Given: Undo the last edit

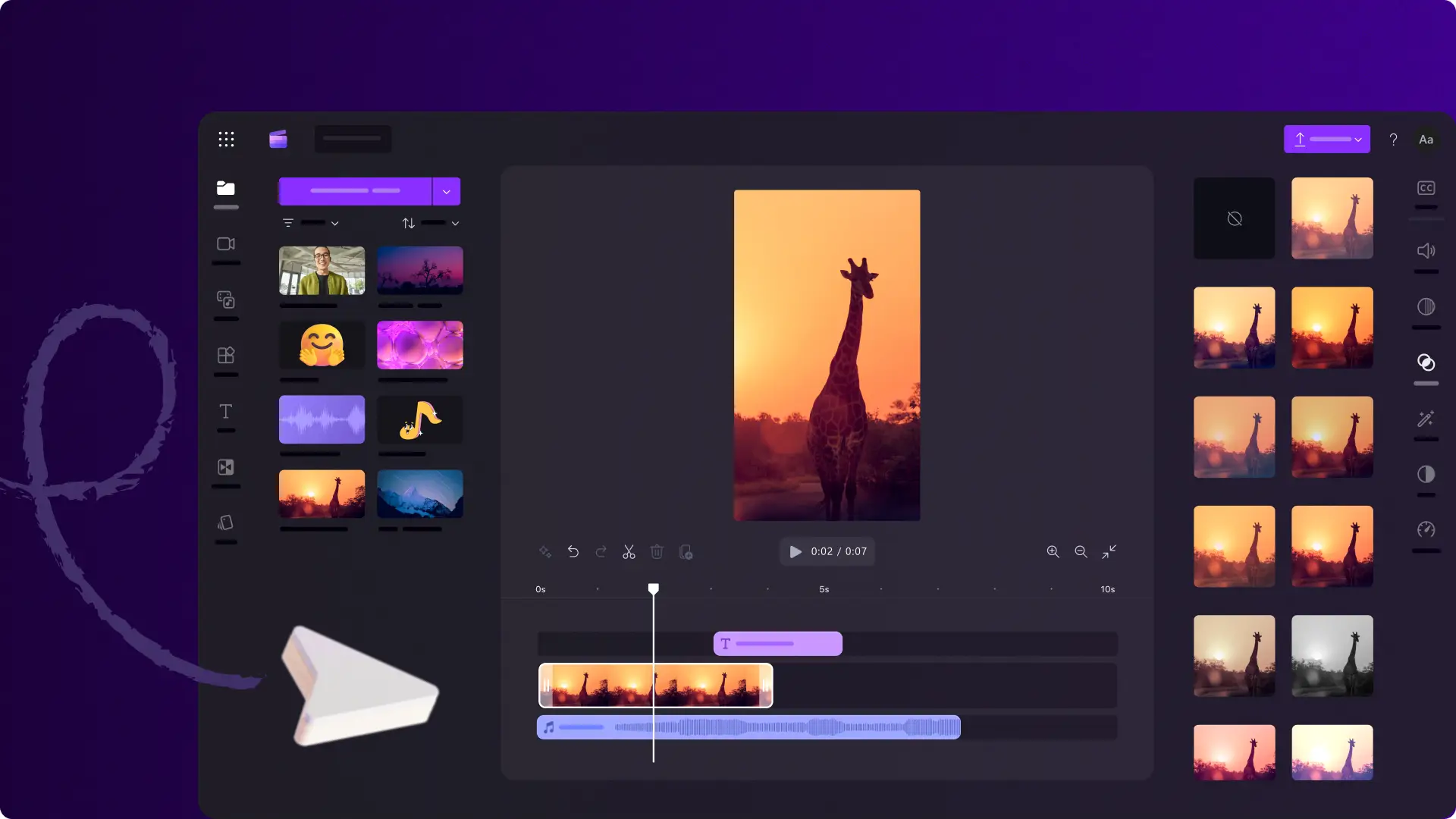Looking at the screenshot, I should [x=573, y=551].
